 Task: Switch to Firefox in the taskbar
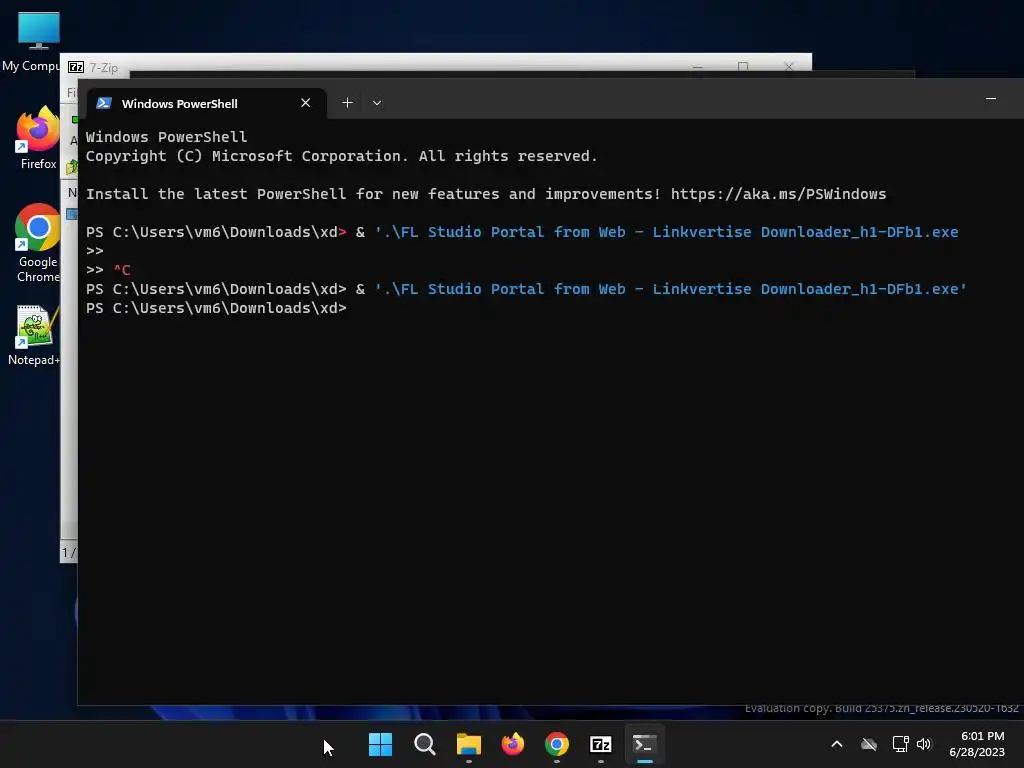point(513,744)
